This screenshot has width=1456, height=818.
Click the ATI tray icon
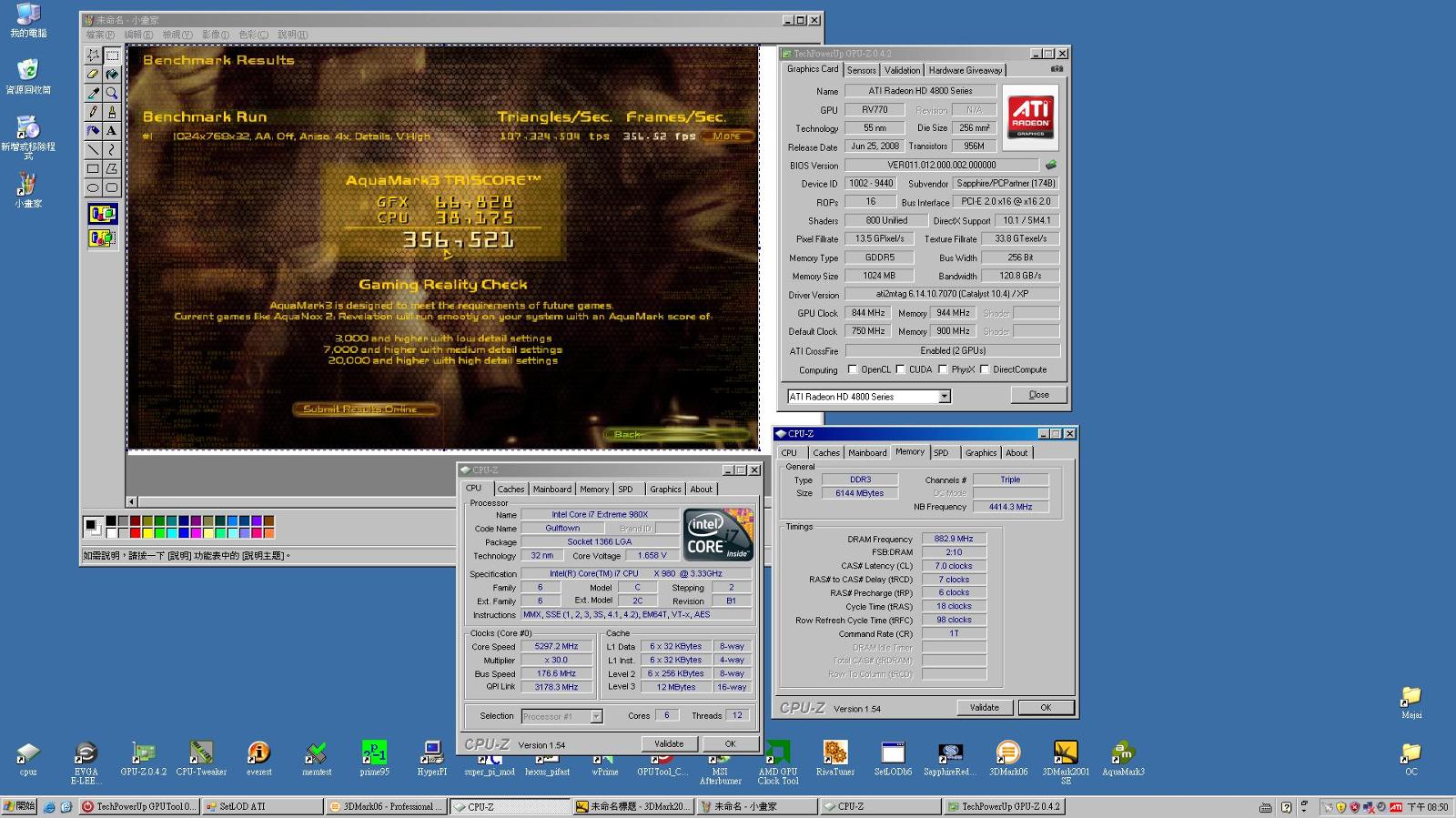click(1395, 807)
